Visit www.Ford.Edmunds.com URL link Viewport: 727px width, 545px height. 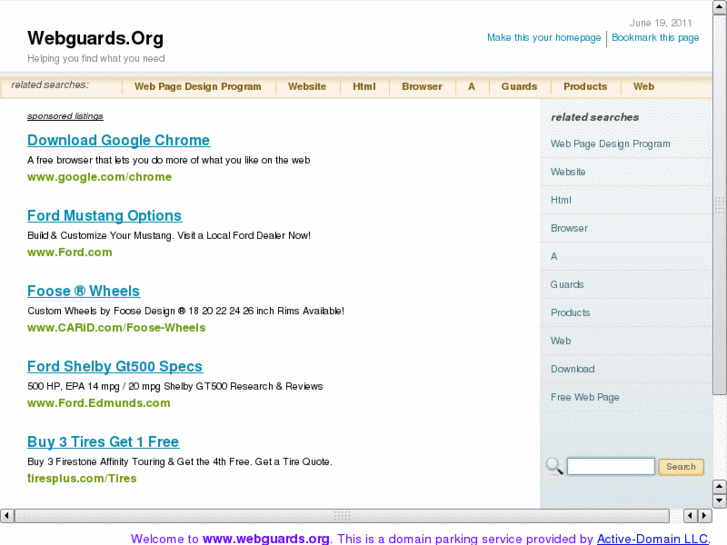[98, 403]
